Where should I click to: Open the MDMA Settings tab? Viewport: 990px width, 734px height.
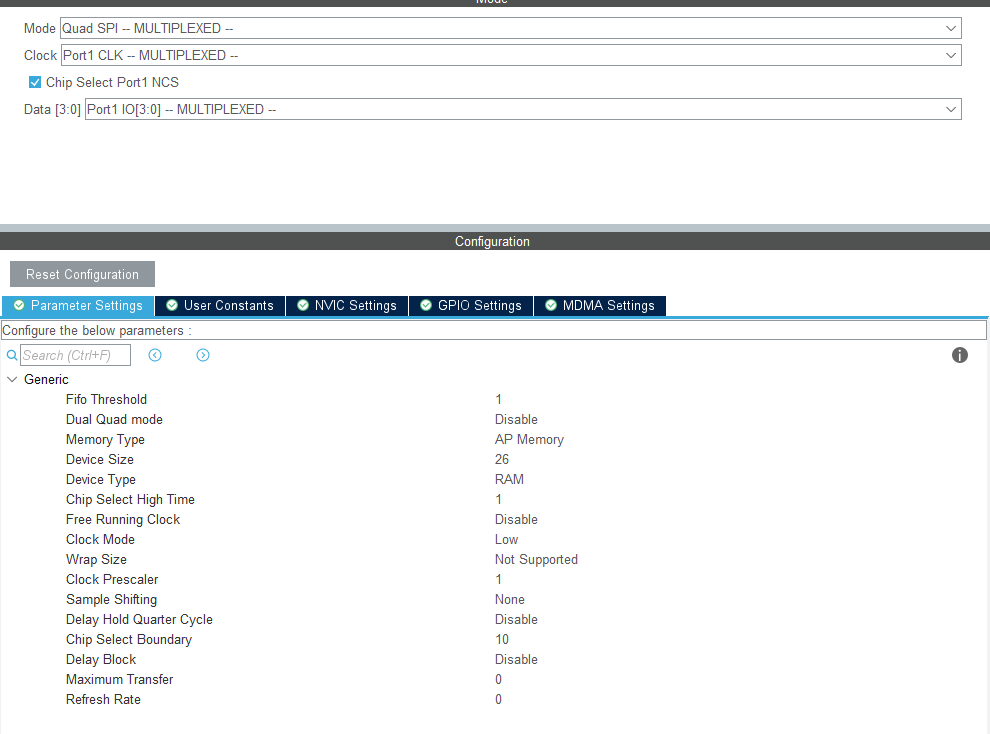[600, 305]
